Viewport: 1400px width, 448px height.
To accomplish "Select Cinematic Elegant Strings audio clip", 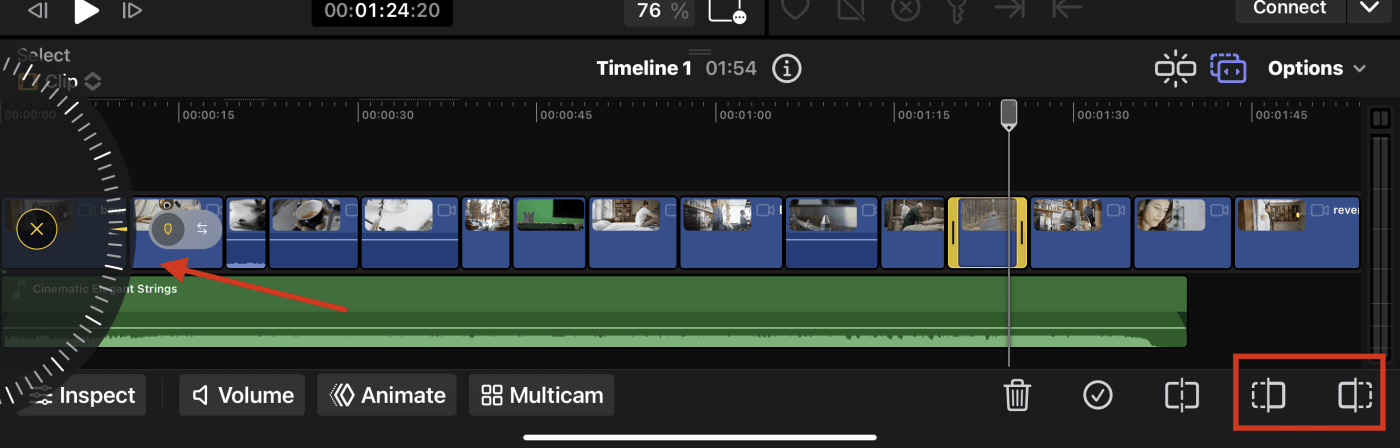I will [594, 311].
